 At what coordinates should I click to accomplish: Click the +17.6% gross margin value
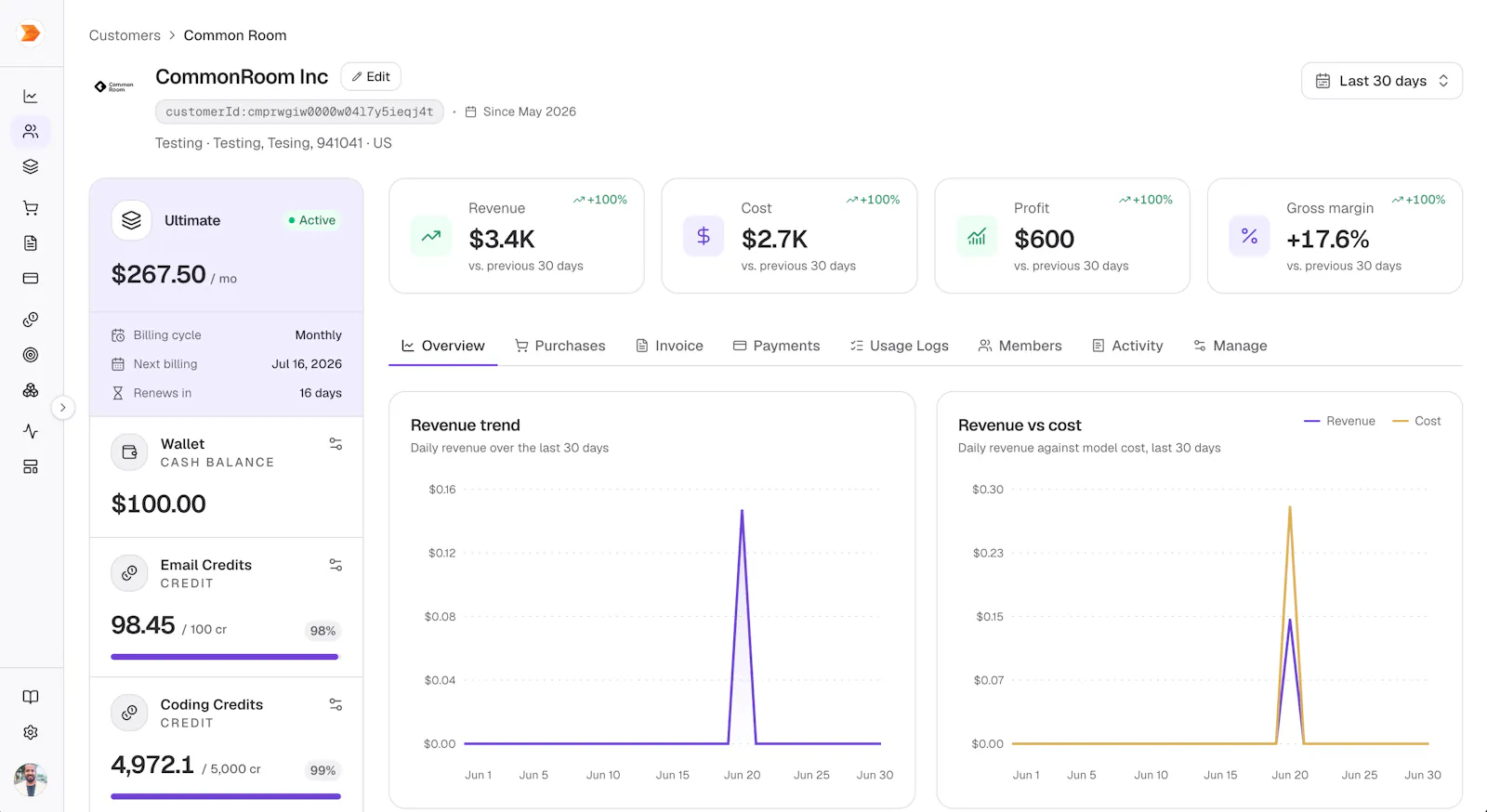(1328, 239)
